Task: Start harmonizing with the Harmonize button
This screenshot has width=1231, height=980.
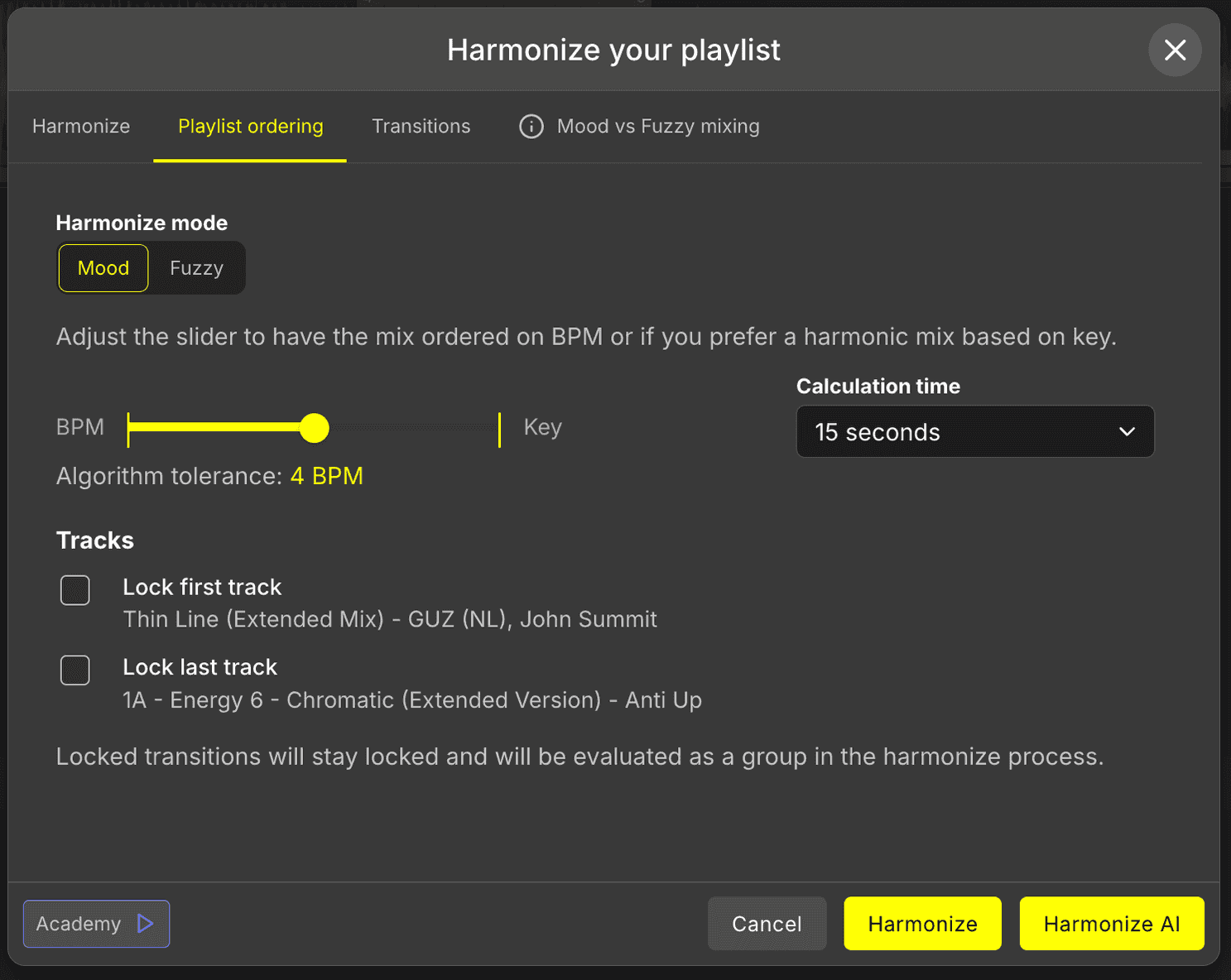Action: point(921,923)
